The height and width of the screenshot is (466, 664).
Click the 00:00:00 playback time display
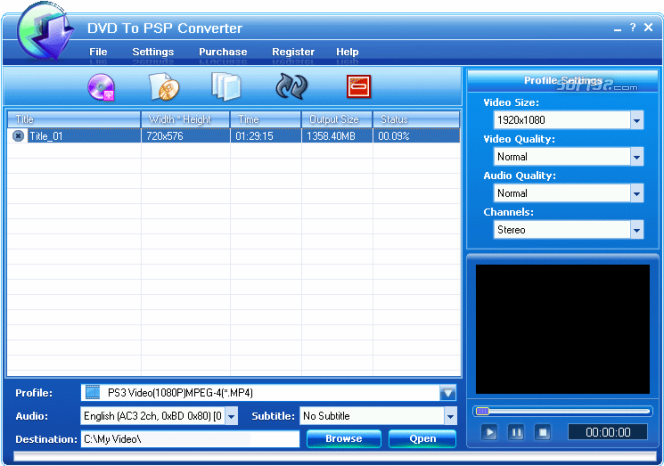click(x=608, y=432)
